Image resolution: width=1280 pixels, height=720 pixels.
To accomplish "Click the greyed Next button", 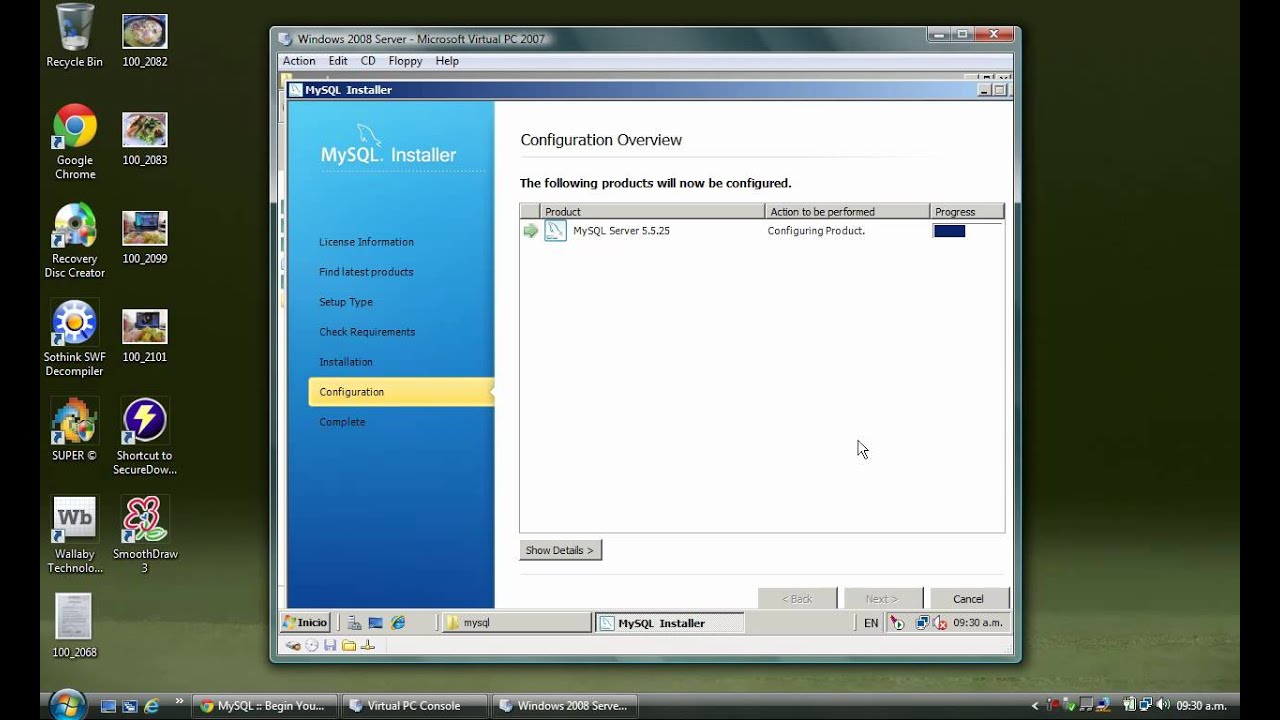I will coord(883,599).
